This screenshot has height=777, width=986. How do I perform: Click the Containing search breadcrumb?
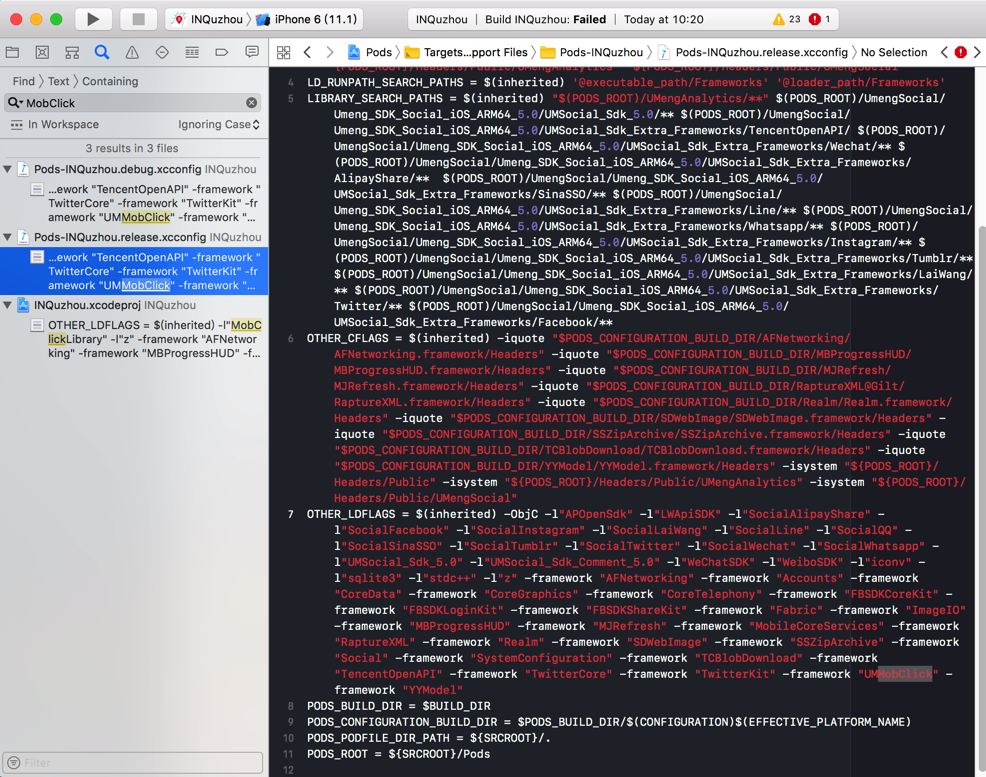(110, 81)
